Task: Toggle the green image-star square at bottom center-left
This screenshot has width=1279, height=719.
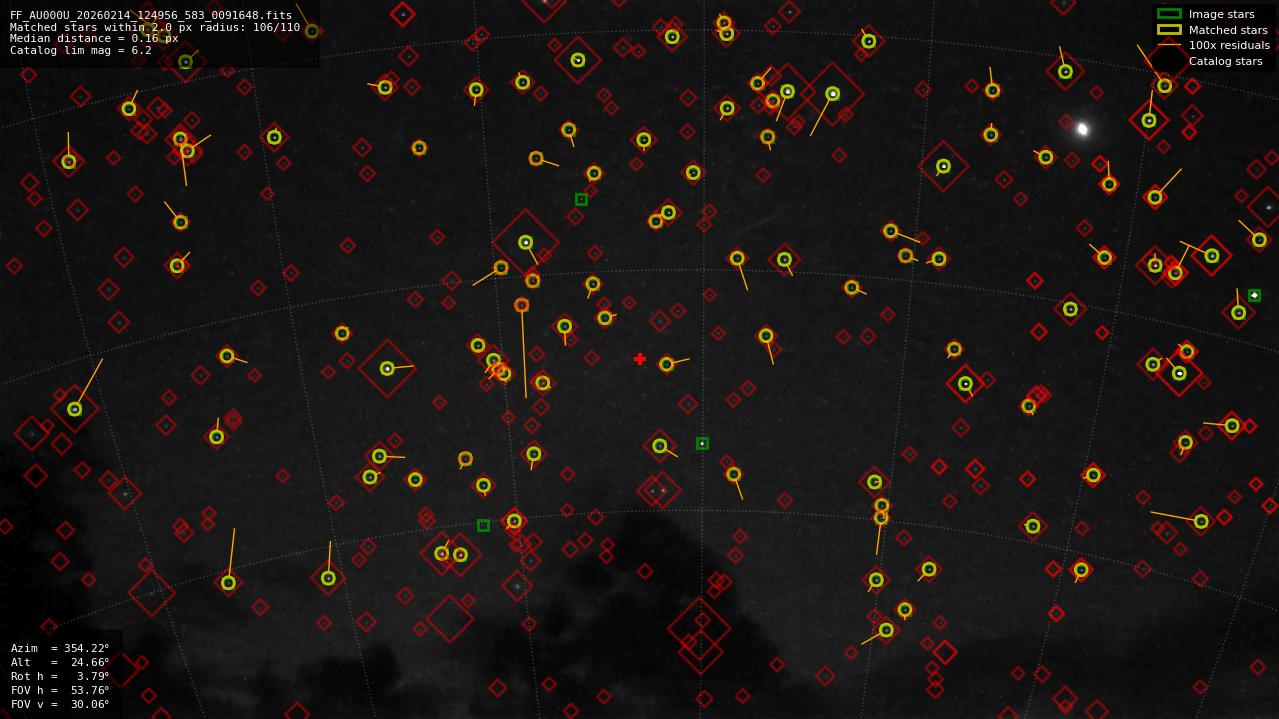Action: click(x=484, y=523)
